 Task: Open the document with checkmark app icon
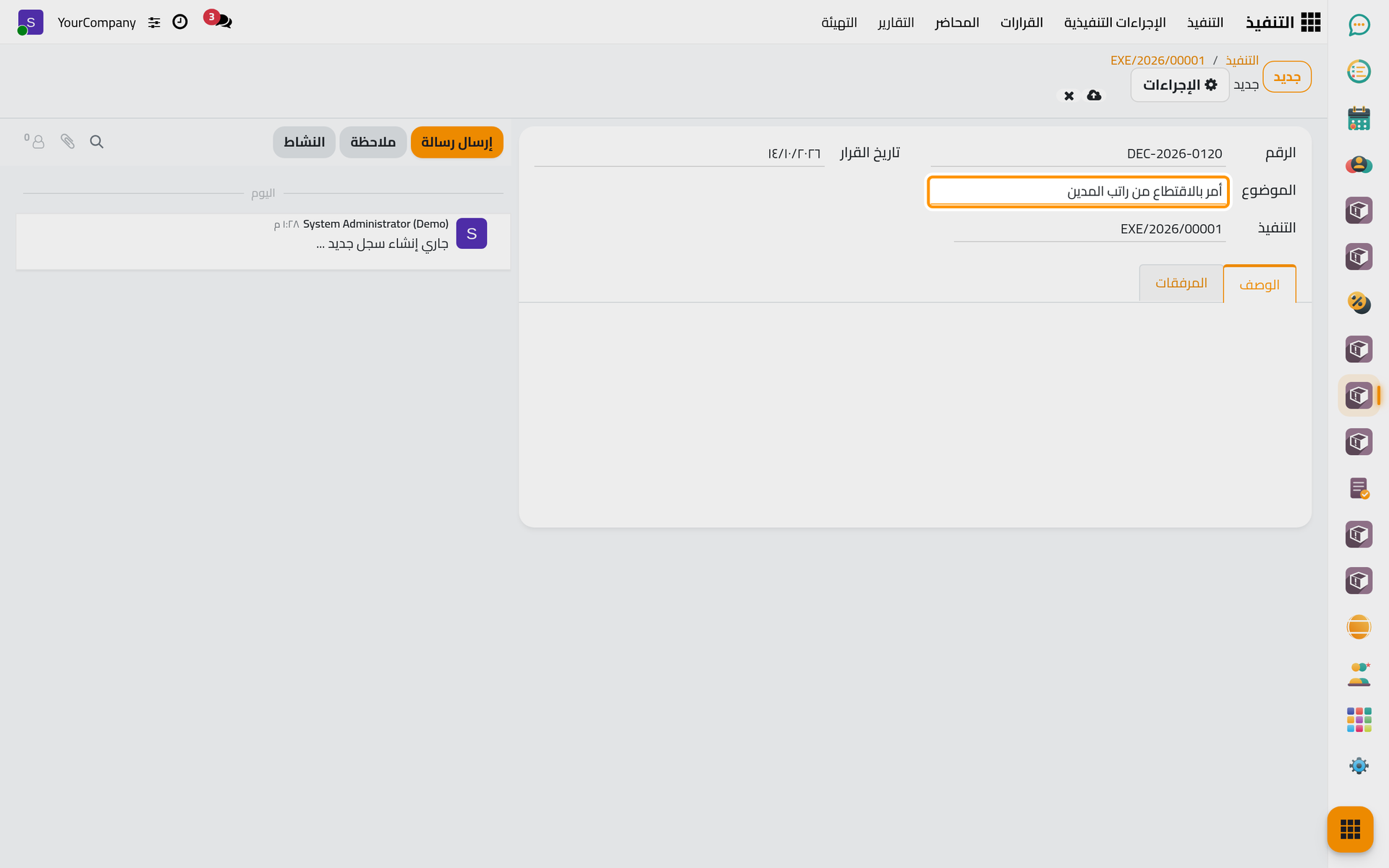coord(1359,488)
